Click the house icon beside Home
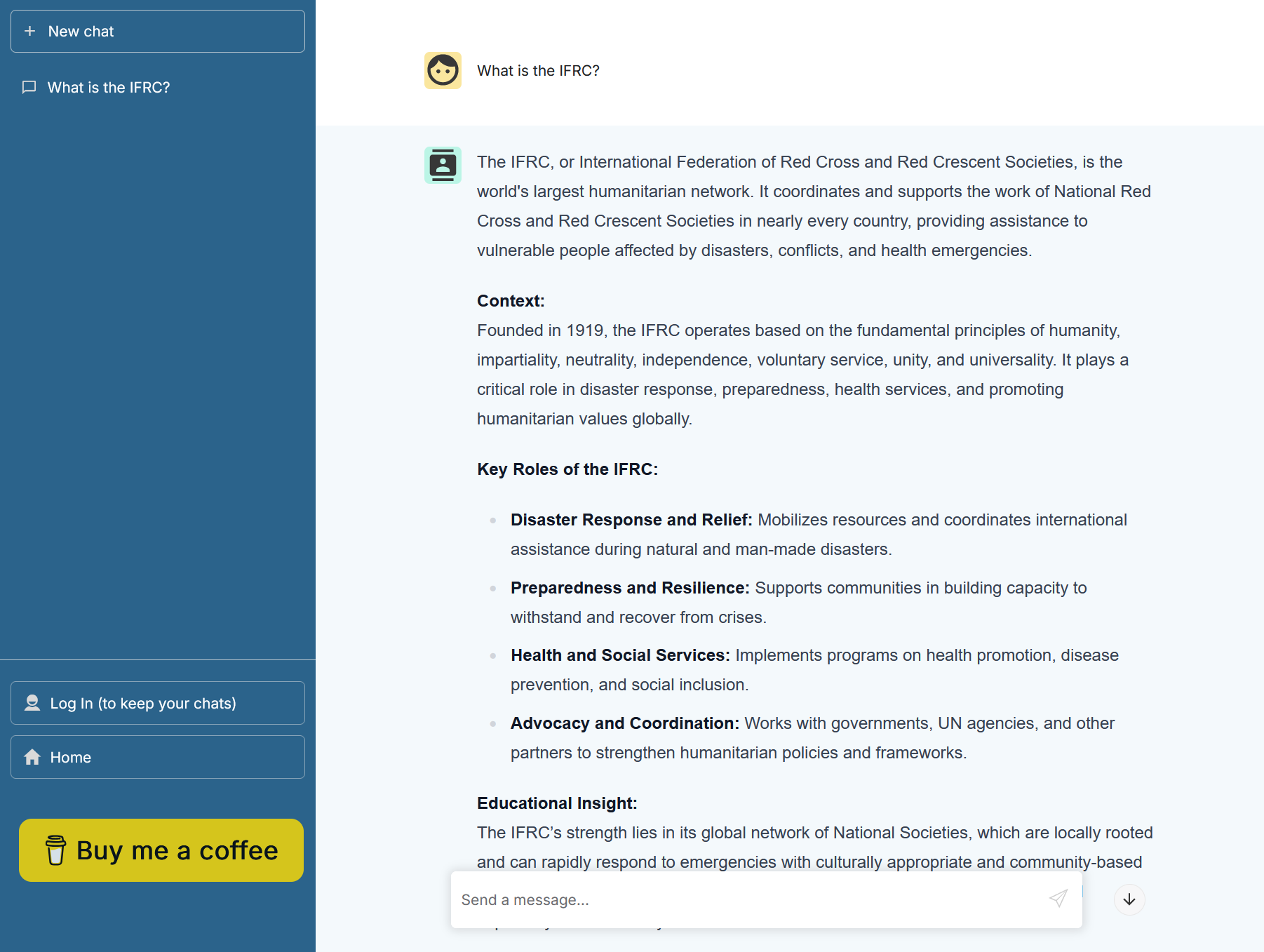Viewport: 1264px width, 952px height. (x=32, y=757)
